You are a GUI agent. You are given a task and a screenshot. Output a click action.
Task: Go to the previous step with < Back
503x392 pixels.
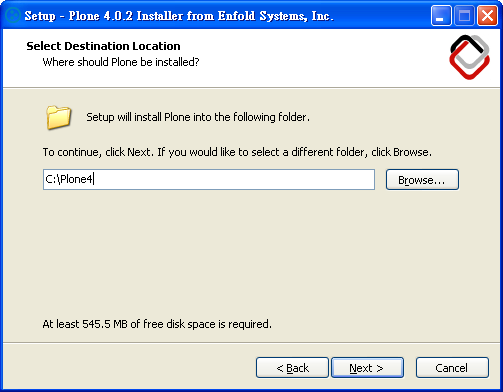(x=292, y=368)
